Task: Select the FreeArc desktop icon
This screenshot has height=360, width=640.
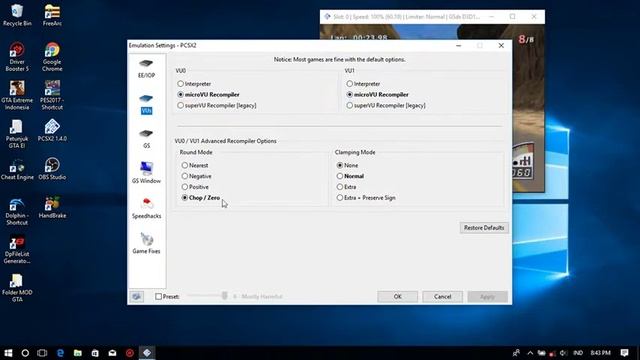Action: click(x=52, y=16)
